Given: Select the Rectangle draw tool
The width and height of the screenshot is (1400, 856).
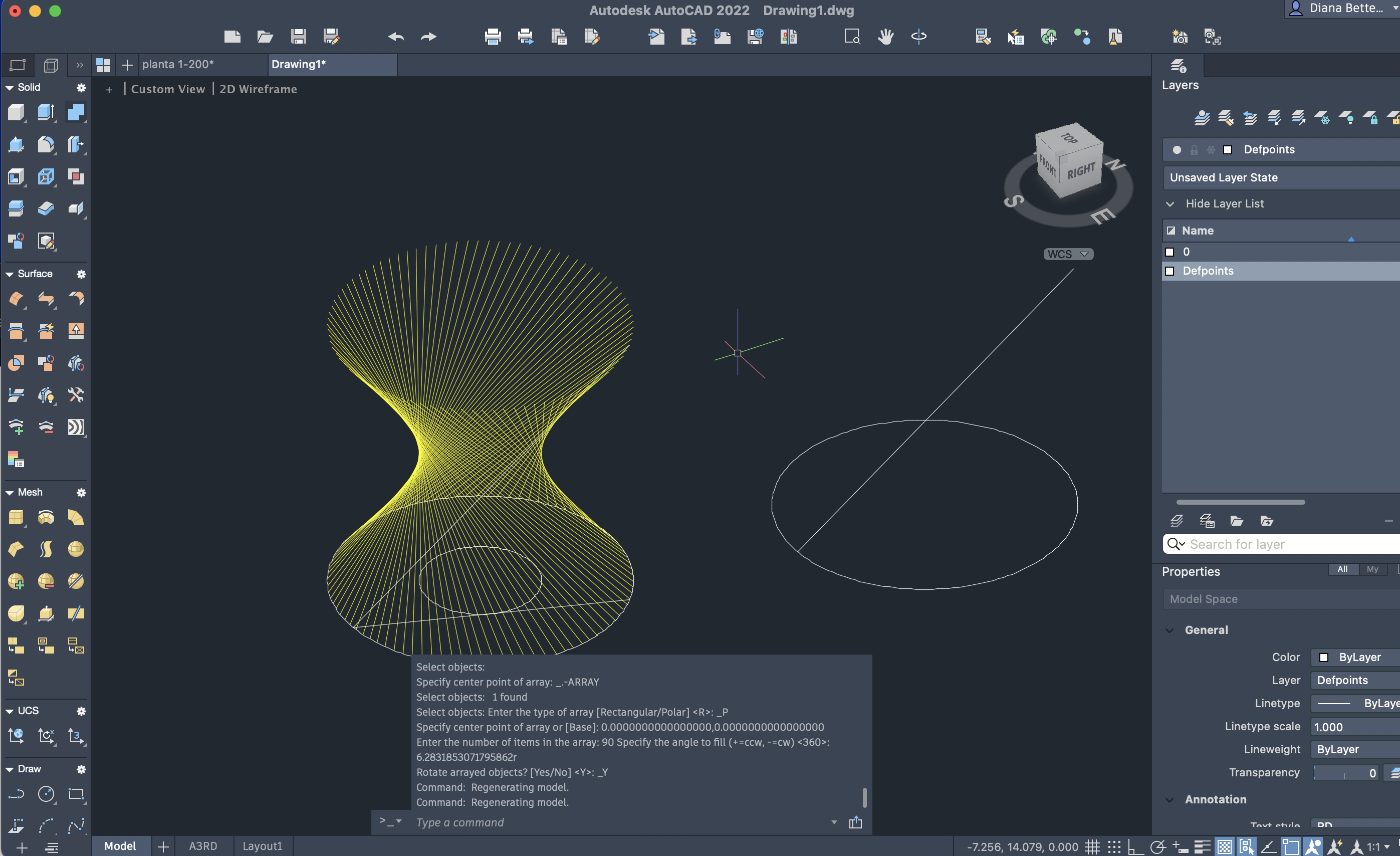Looking at the screenshot, I should 76,794.
